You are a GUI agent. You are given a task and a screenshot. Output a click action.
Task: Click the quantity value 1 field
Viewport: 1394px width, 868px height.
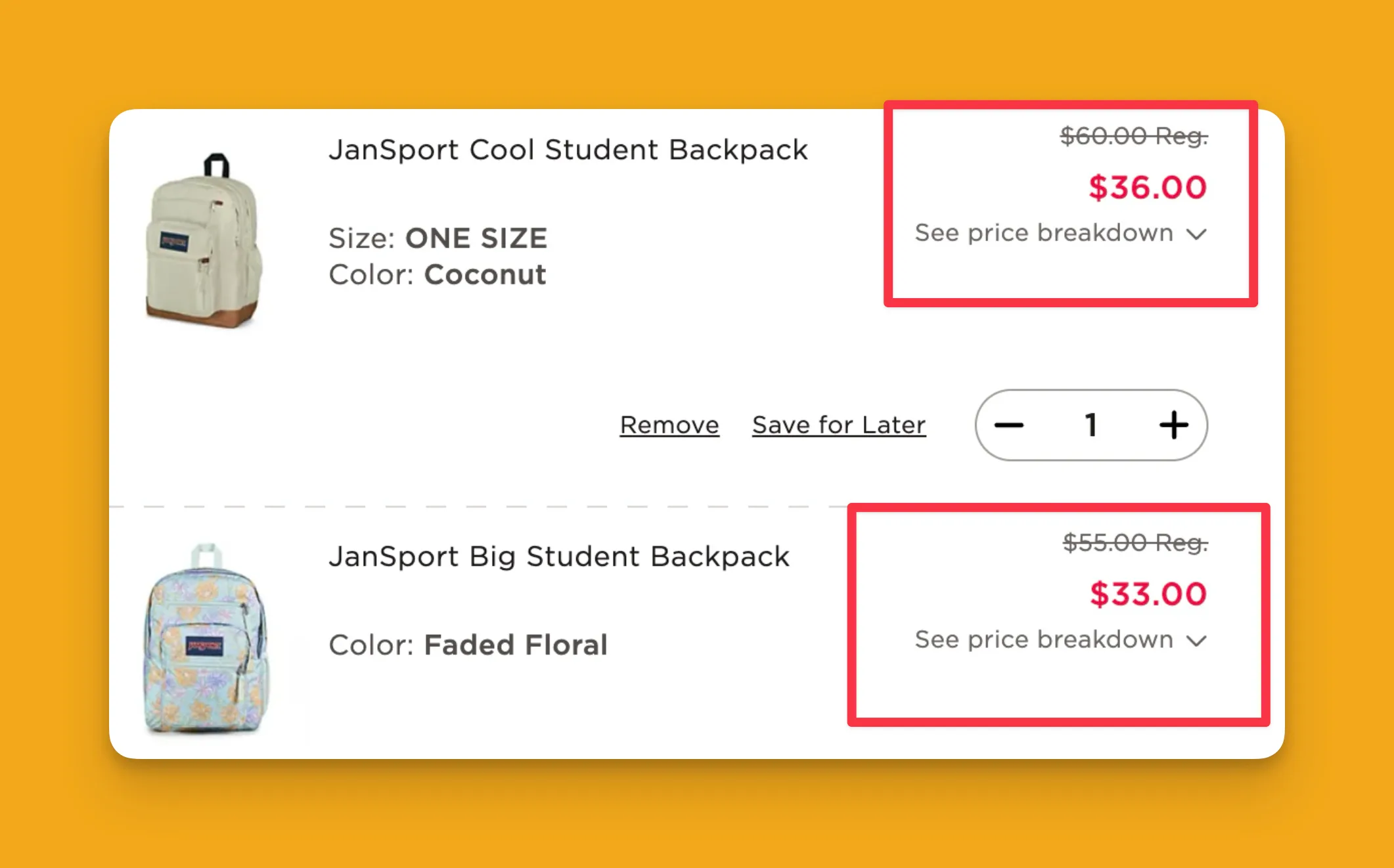[1091, 425]
